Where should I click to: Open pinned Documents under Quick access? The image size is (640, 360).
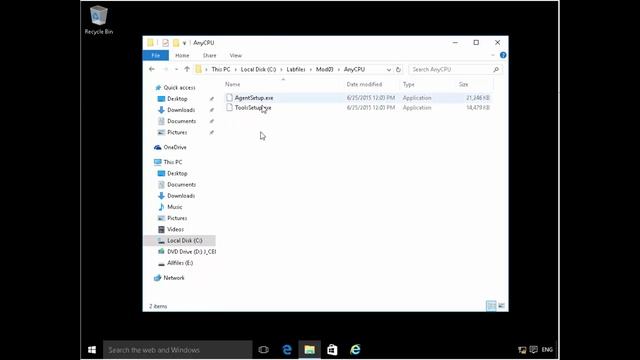182,121
